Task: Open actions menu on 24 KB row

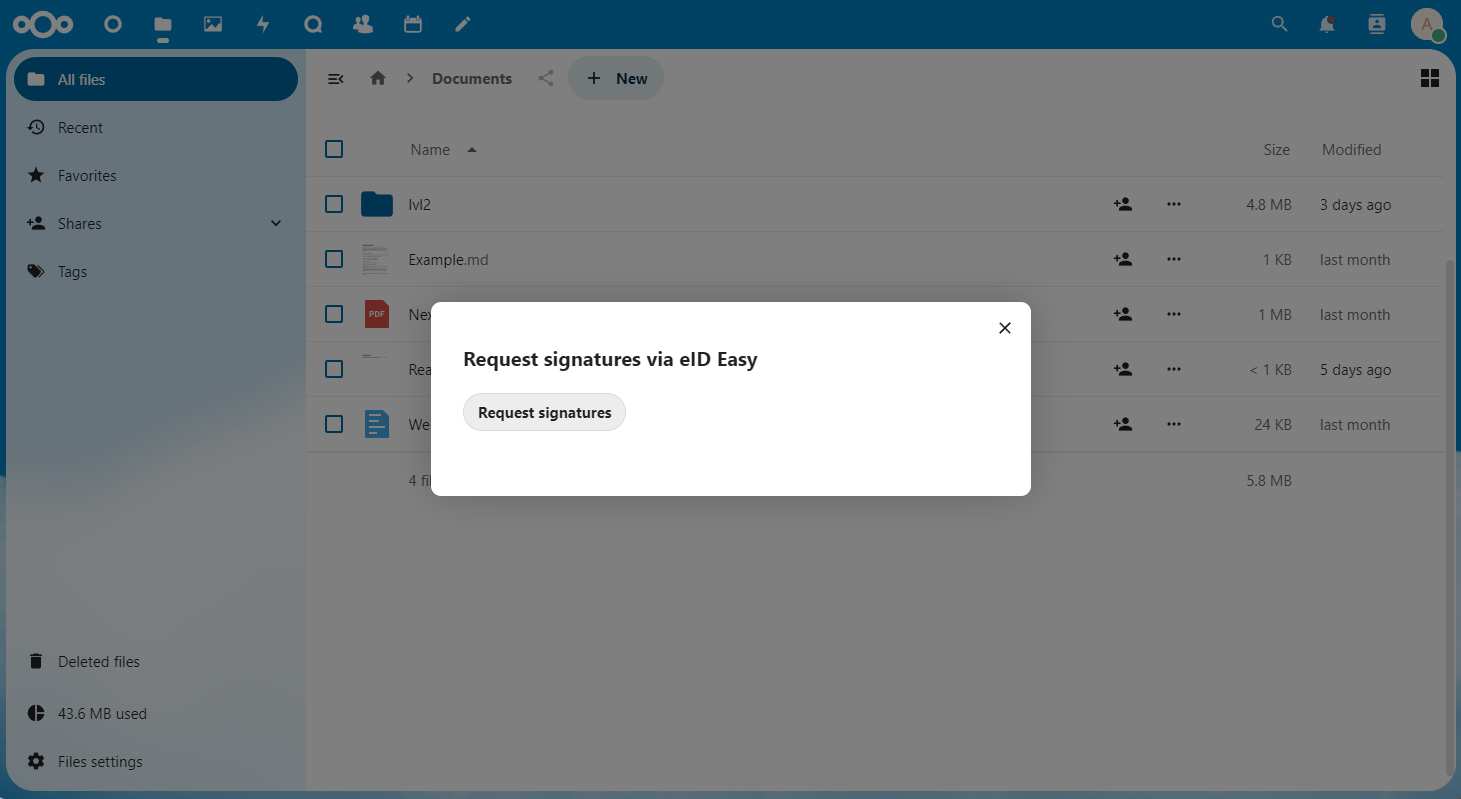Action: pos(1174,424)
